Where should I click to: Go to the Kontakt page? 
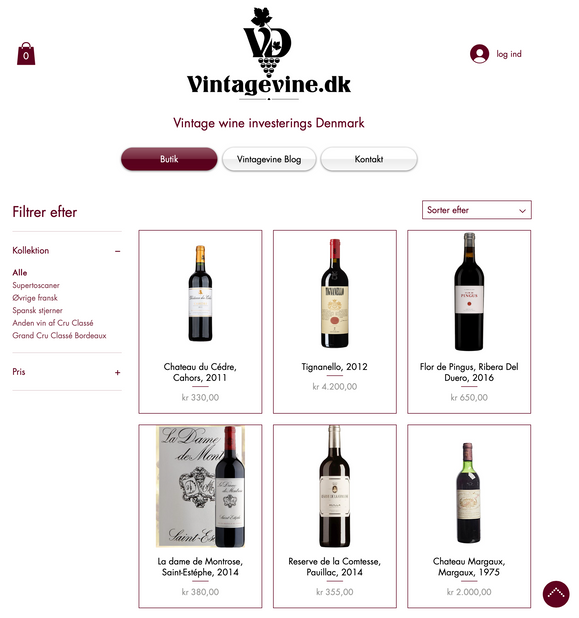point(369,159)
